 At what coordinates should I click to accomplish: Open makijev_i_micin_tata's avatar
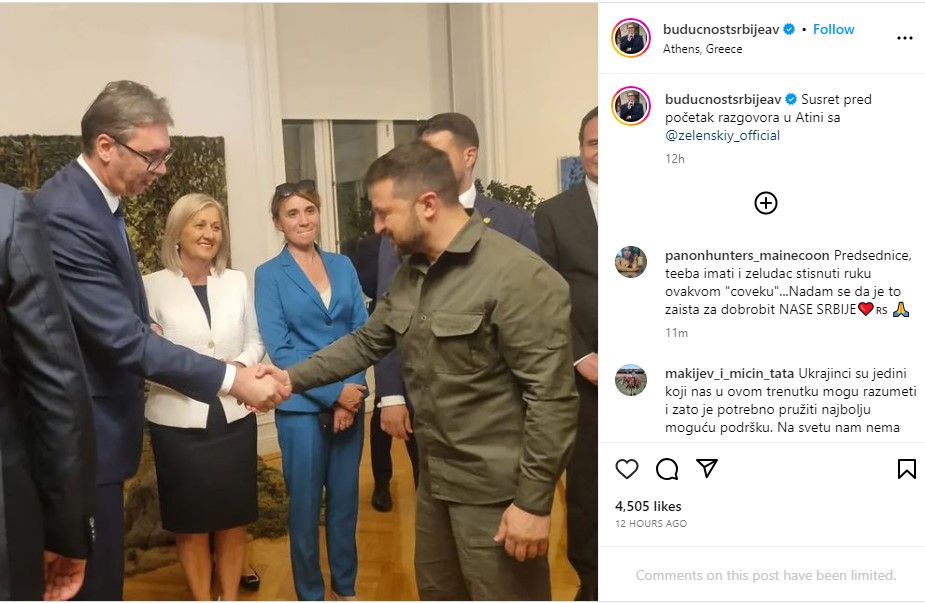631,380
